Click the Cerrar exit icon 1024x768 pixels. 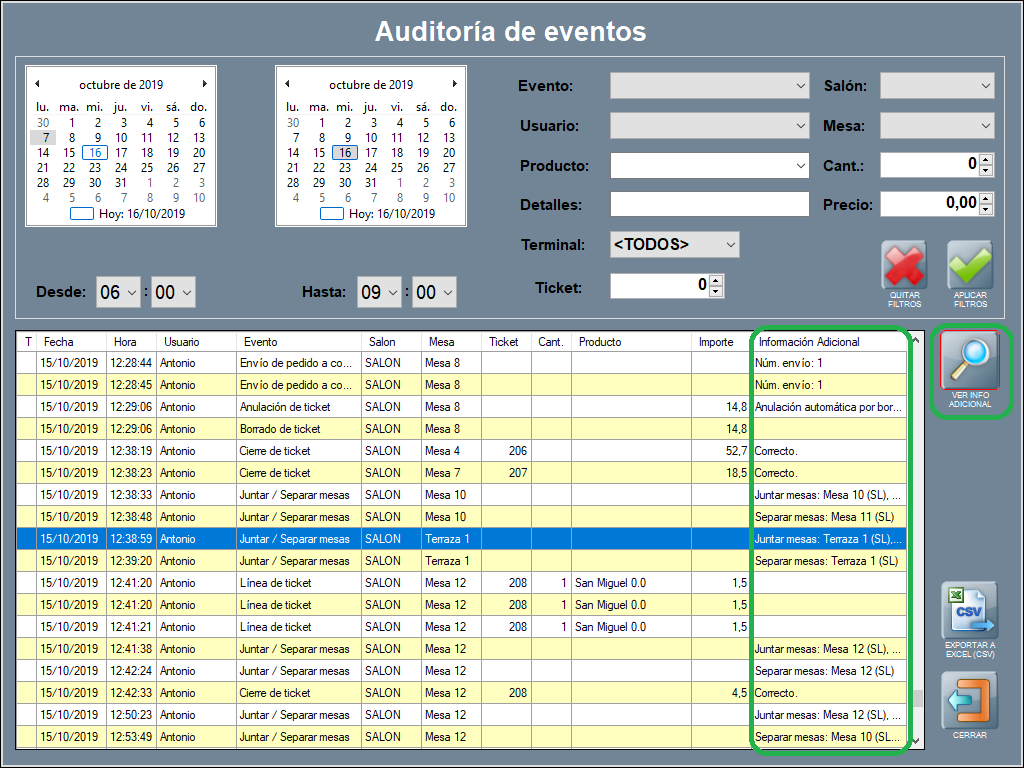(x=970, y=700)
